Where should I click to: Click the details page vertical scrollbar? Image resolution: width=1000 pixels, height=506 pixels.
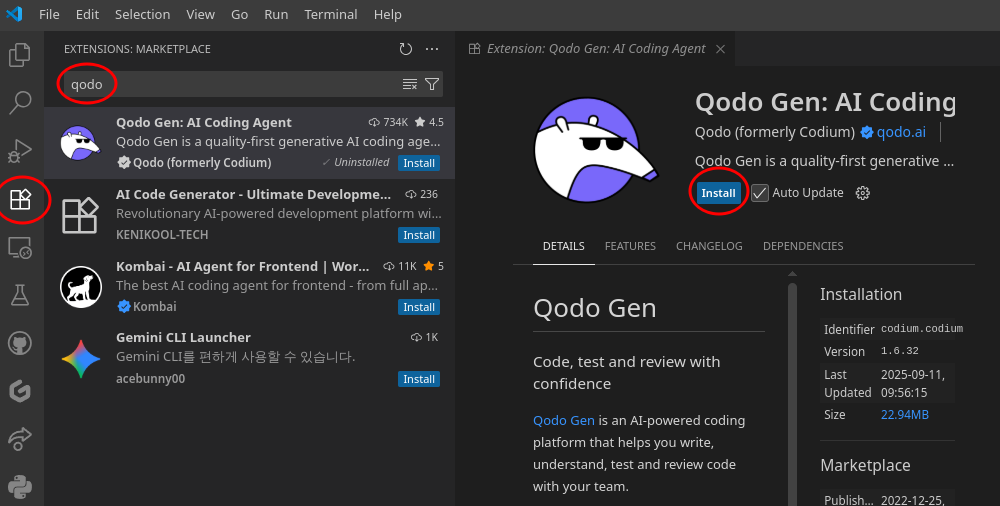pyautogui.click(x=792, y=393)
